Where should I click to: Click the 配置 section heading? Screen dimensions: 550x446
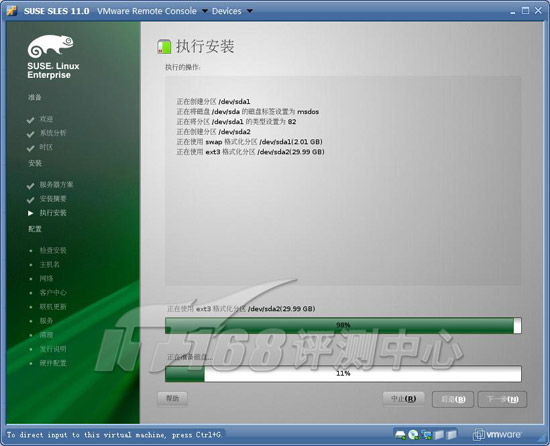click(35, 229)
